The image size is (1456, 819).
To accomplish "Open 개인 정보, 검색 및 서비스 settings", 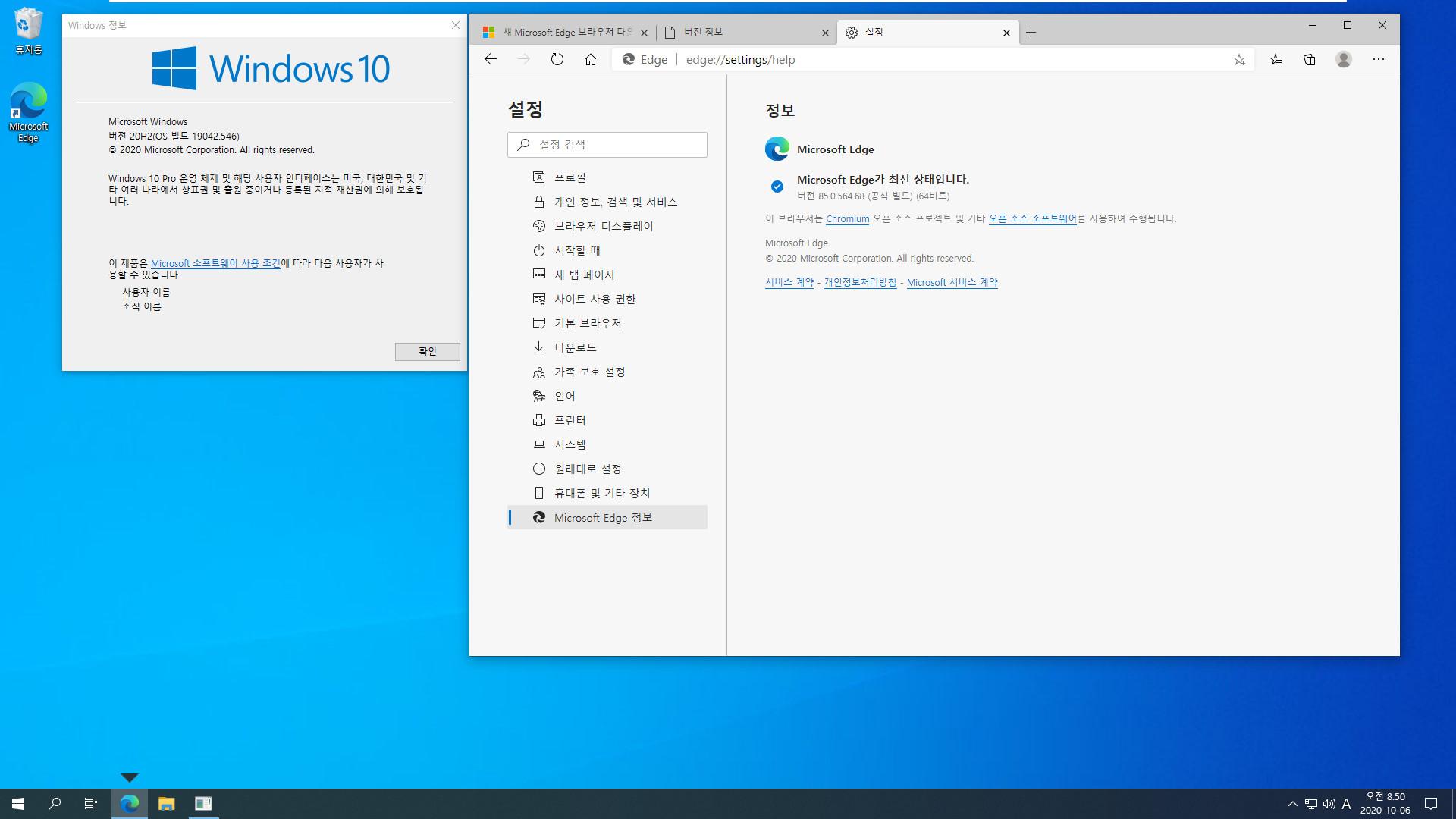I will (607, 202).
